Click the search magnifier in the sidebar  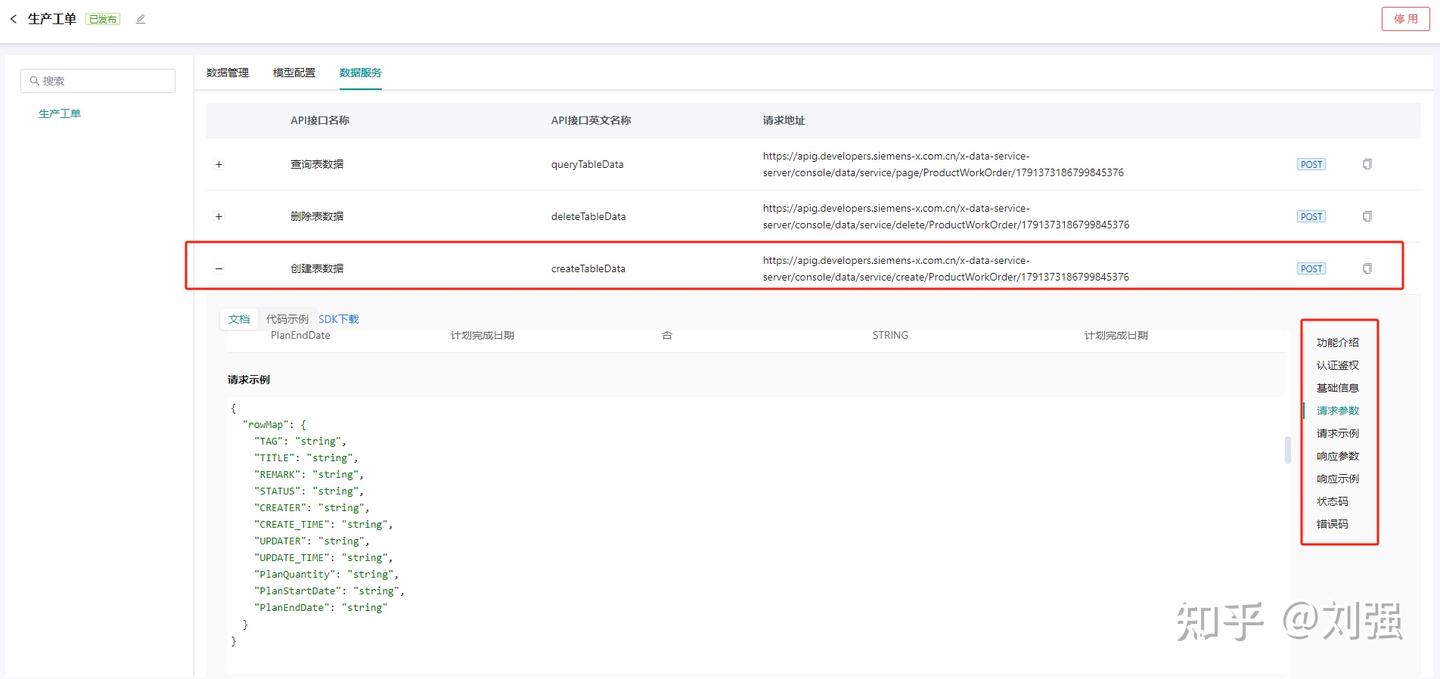coord(35,80)
